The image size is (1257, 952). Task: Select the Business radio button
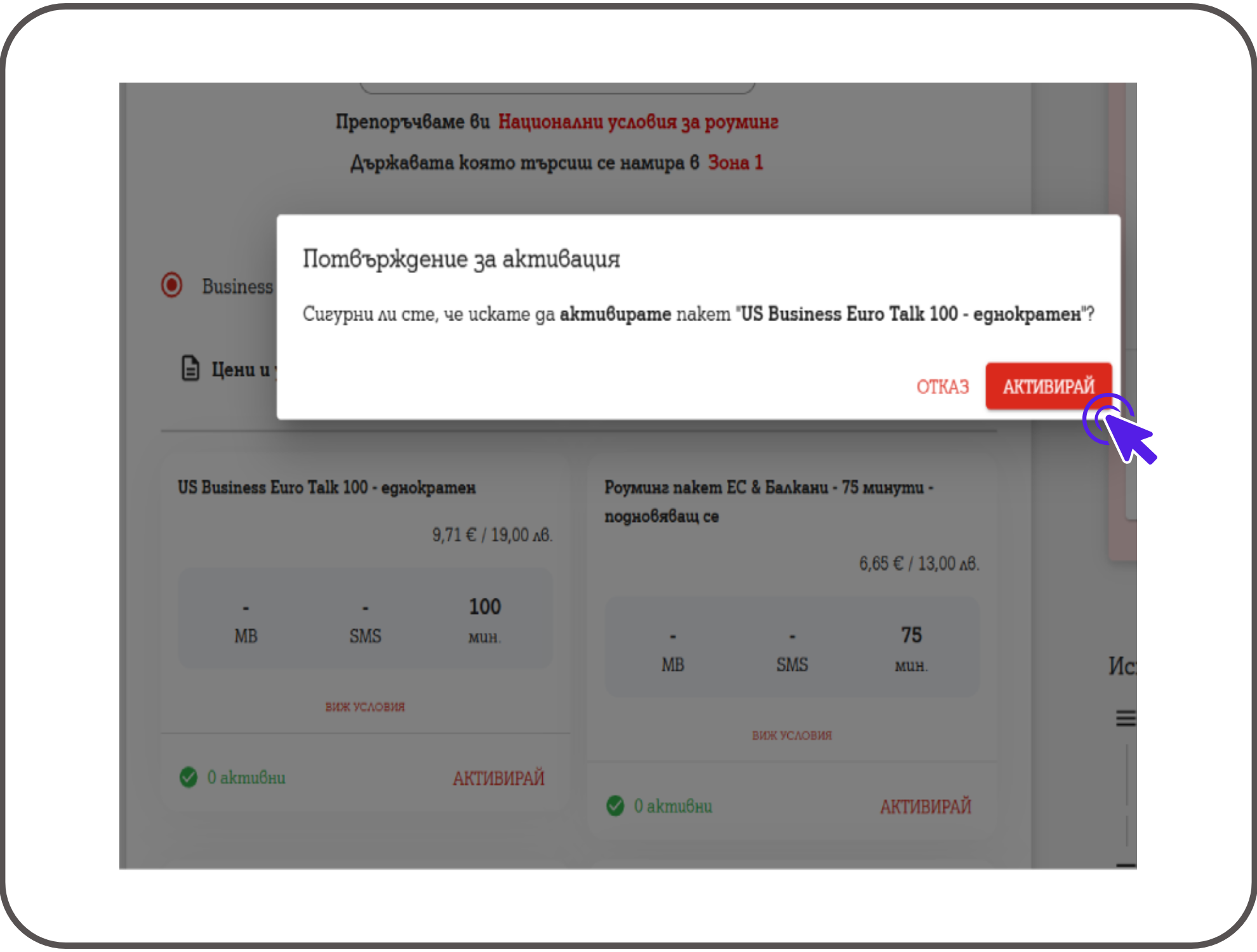[x=171, y=286]
